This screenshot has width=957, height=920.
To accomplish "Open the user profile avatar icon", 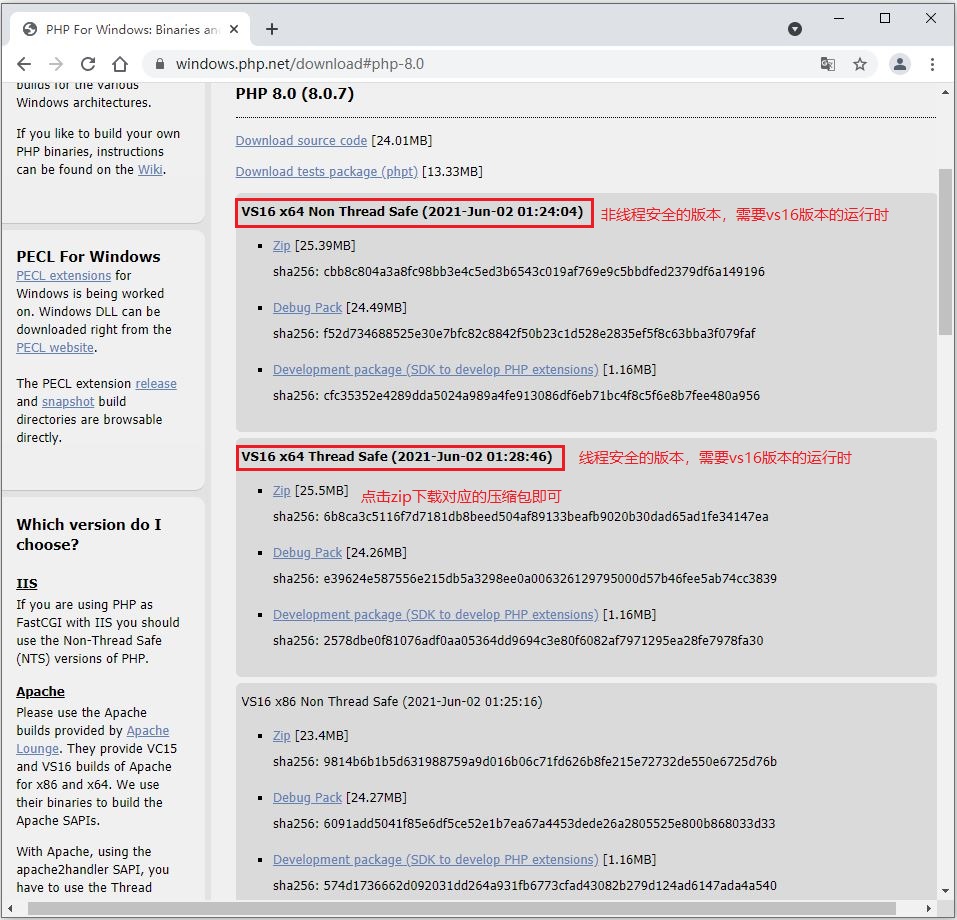I will [x=900, y=64].
